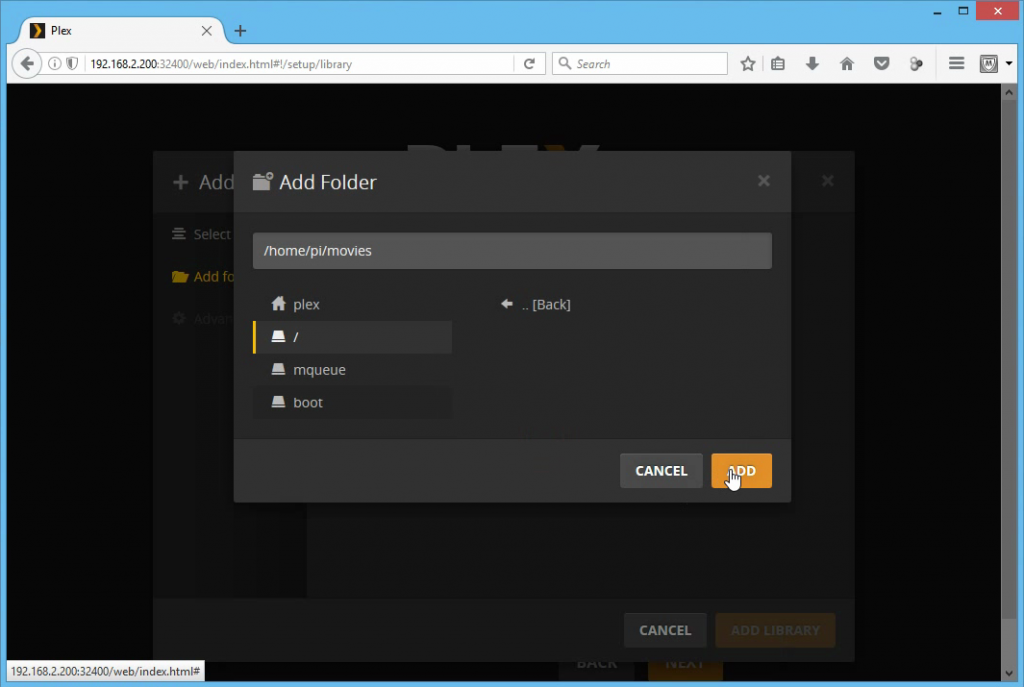
Task: Go up with the .. [Back] entry
Action: coord(536,304)
